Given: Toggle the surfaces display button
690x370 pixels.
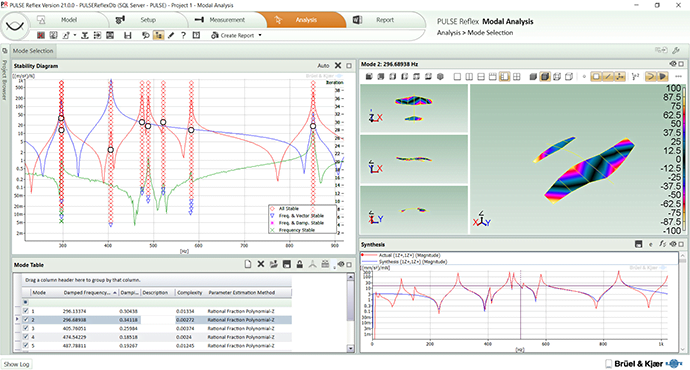Looking at the screenshot, I should point(596,77).
